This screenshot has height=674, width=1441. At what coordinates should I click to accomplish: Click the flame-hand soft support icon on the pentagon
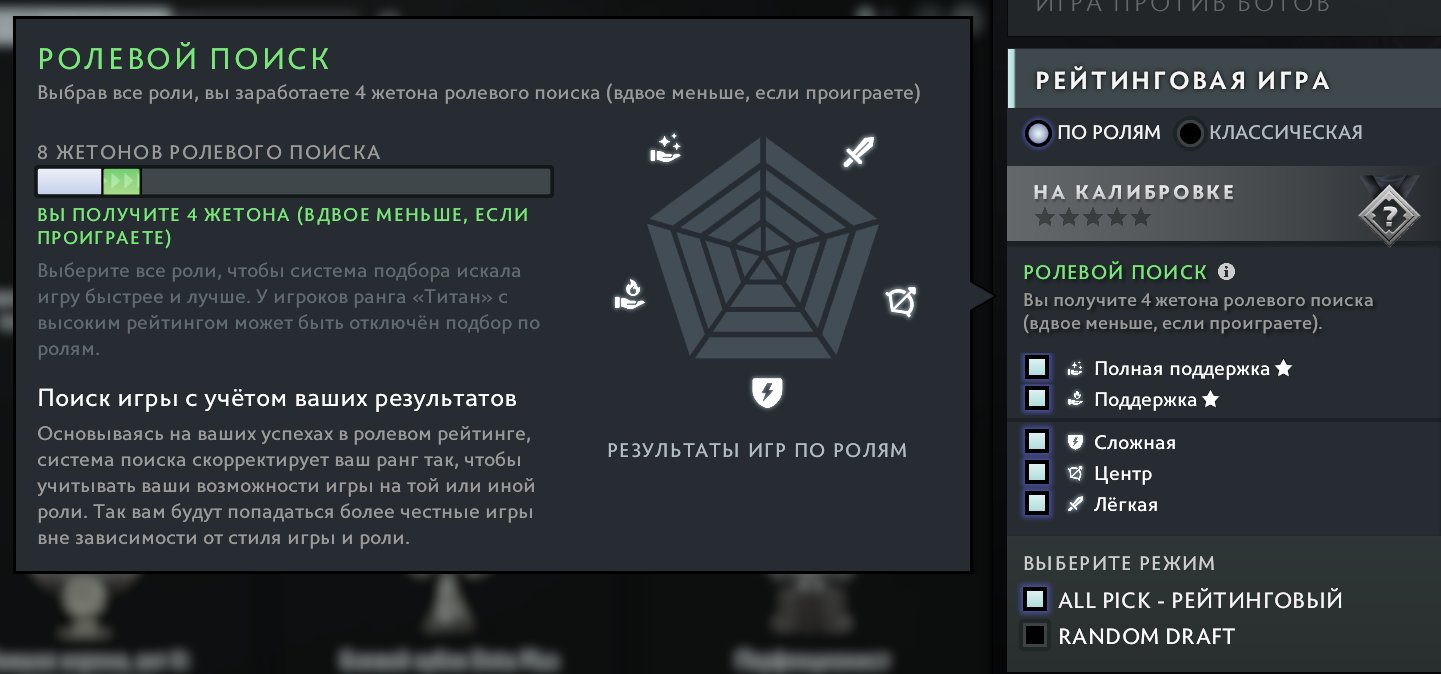coord(628,295)
